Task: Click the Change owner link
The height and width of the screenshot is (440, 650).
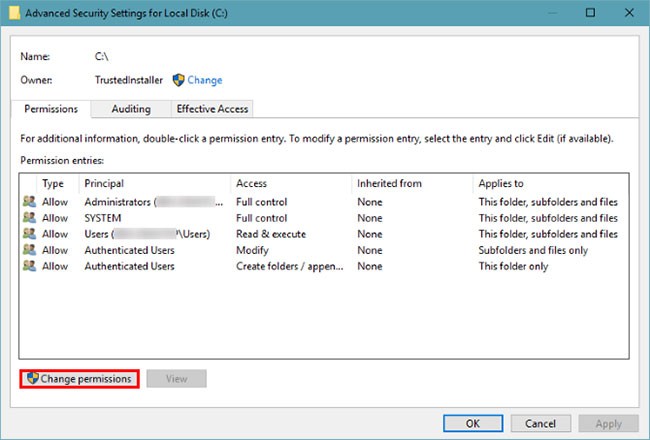Action: tap(205, 80)
